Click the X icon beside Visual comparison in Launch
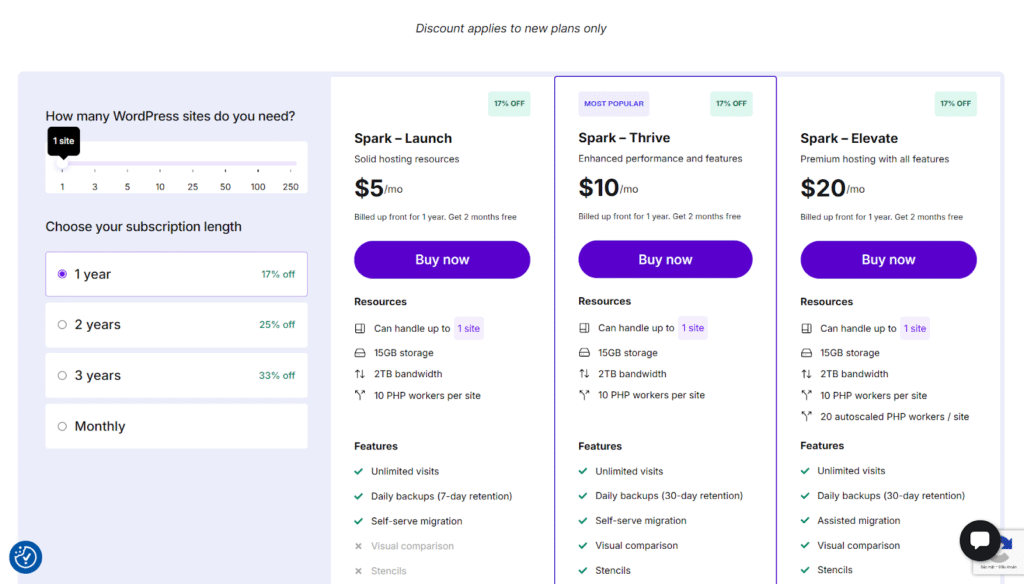Screen dimensions: 1024x584 pos(358,546)
